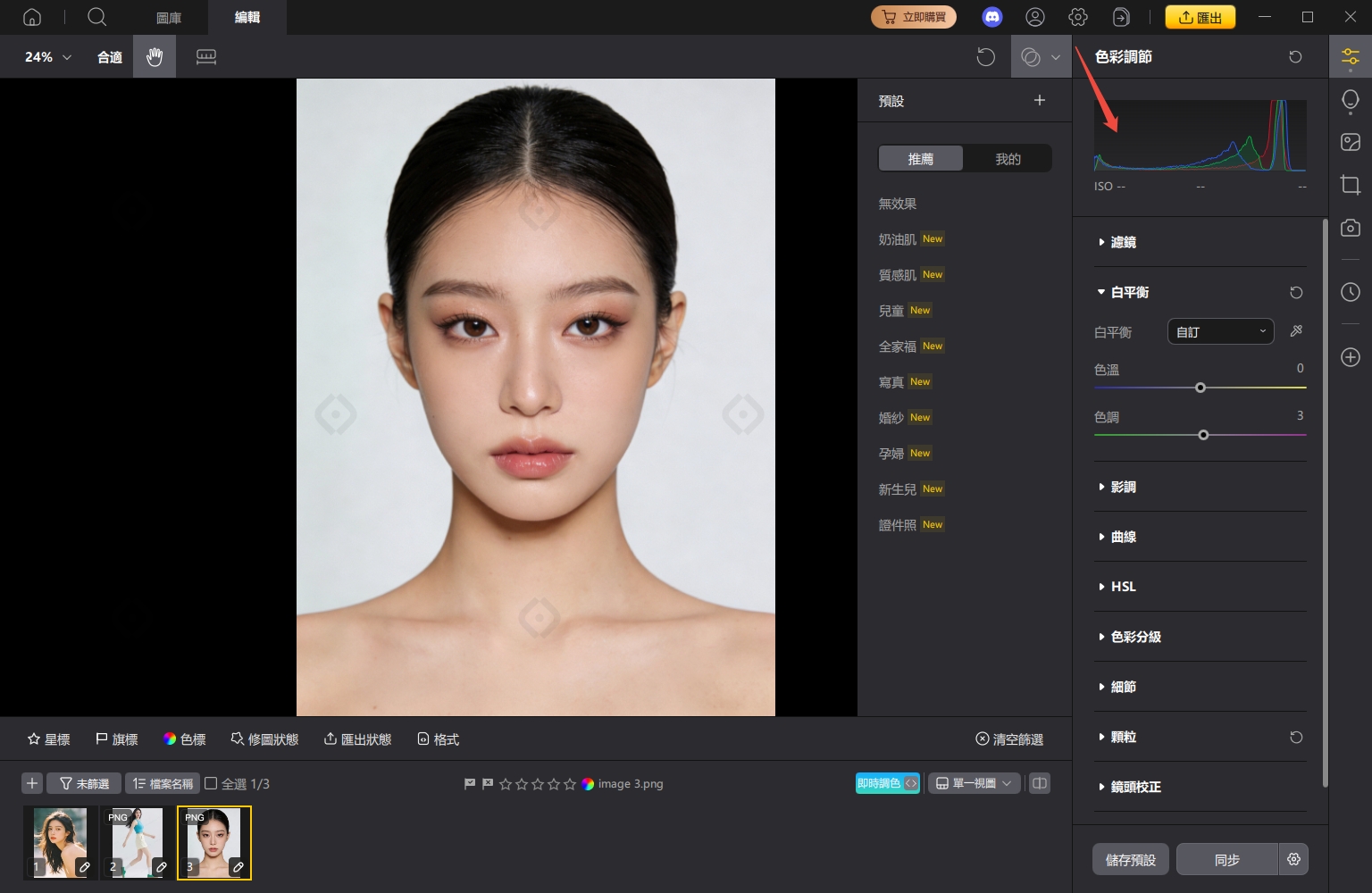Expand the HSL section
Screen dimensions: 1372x893
(1123, 587)
